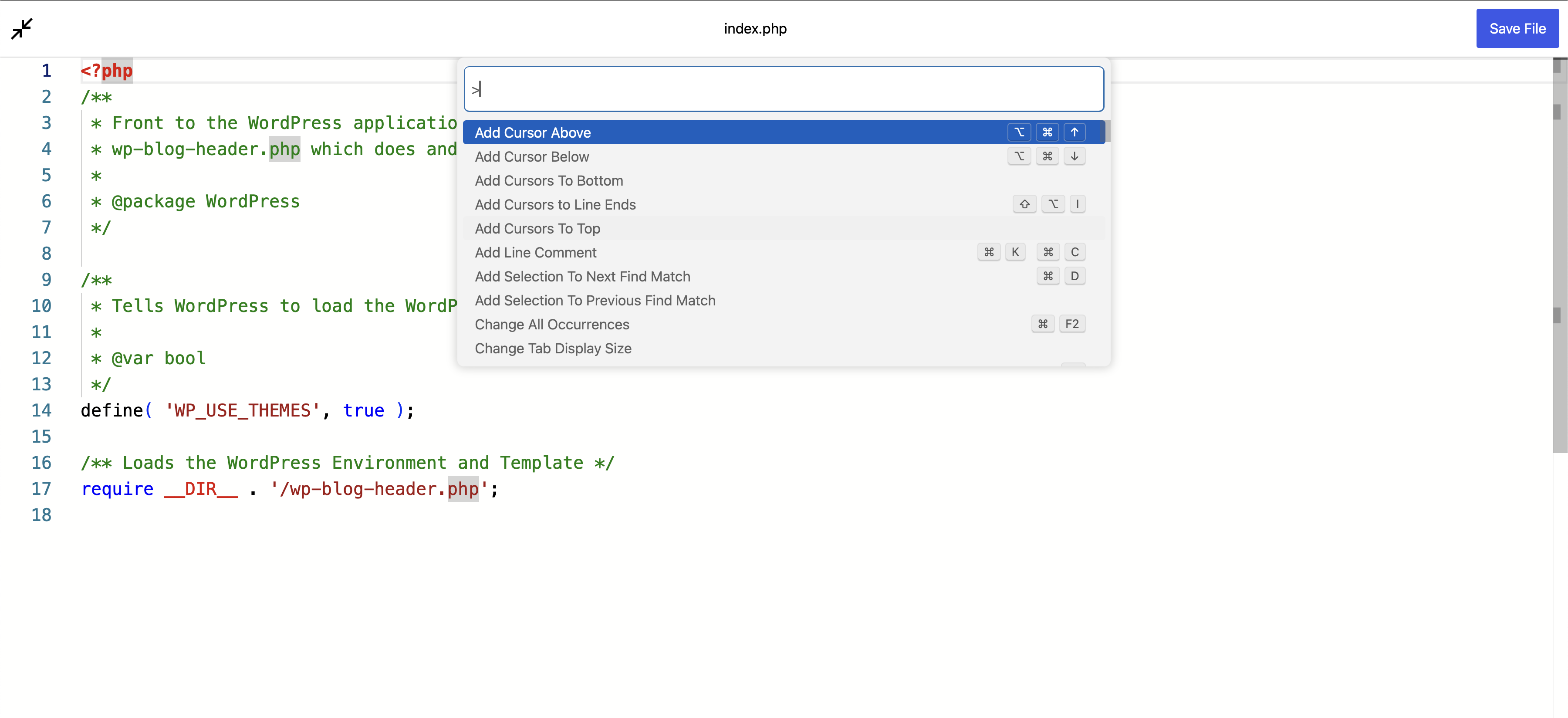The width and height of the screenshot is (1568, 718).
Task: Click the shift key icon beside Line Ends
Action: coord(1024,204)
